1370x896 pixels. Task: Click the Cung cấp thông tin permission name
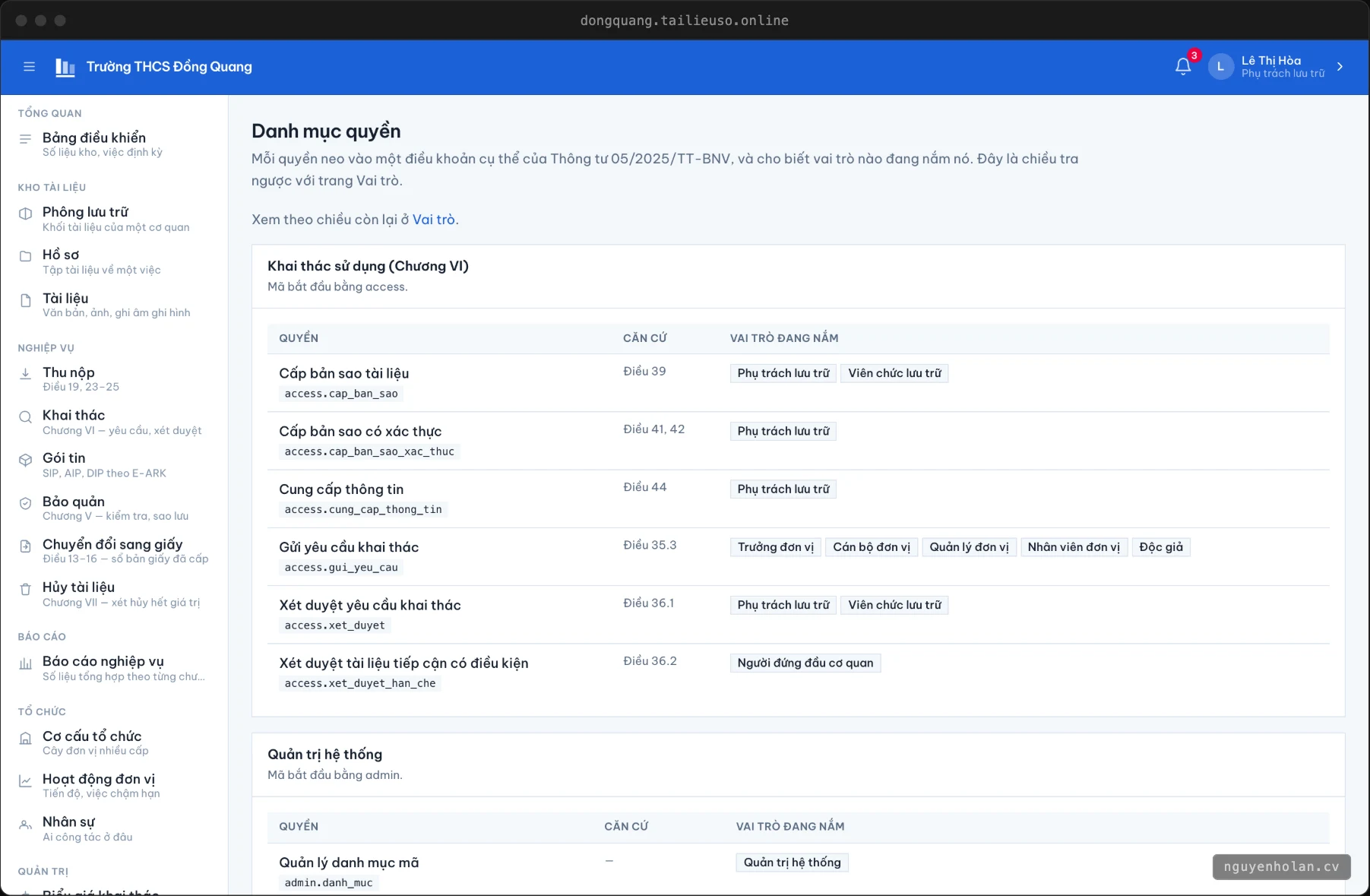click(x=341, y=489)
